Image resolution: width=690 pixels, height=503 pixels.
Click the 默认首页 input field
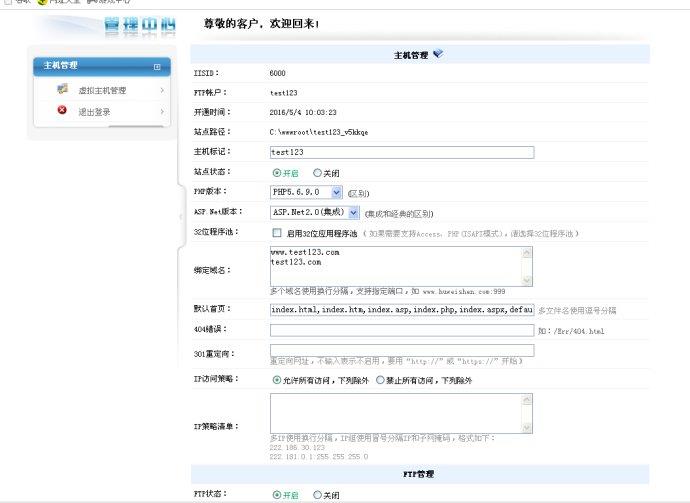click(402, 310)
